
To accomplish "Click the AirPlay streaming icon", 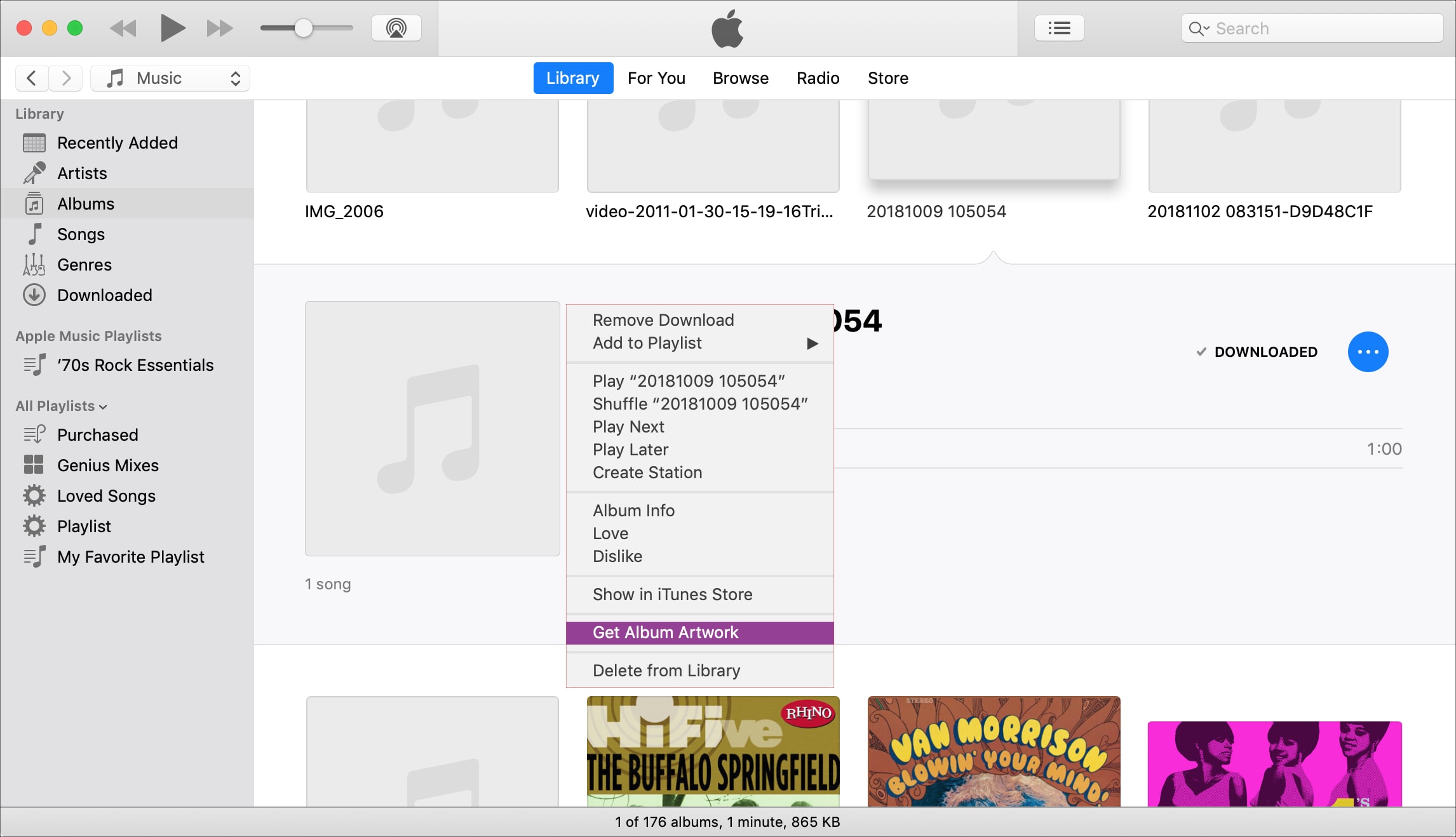I will click(x=396, y=27).
